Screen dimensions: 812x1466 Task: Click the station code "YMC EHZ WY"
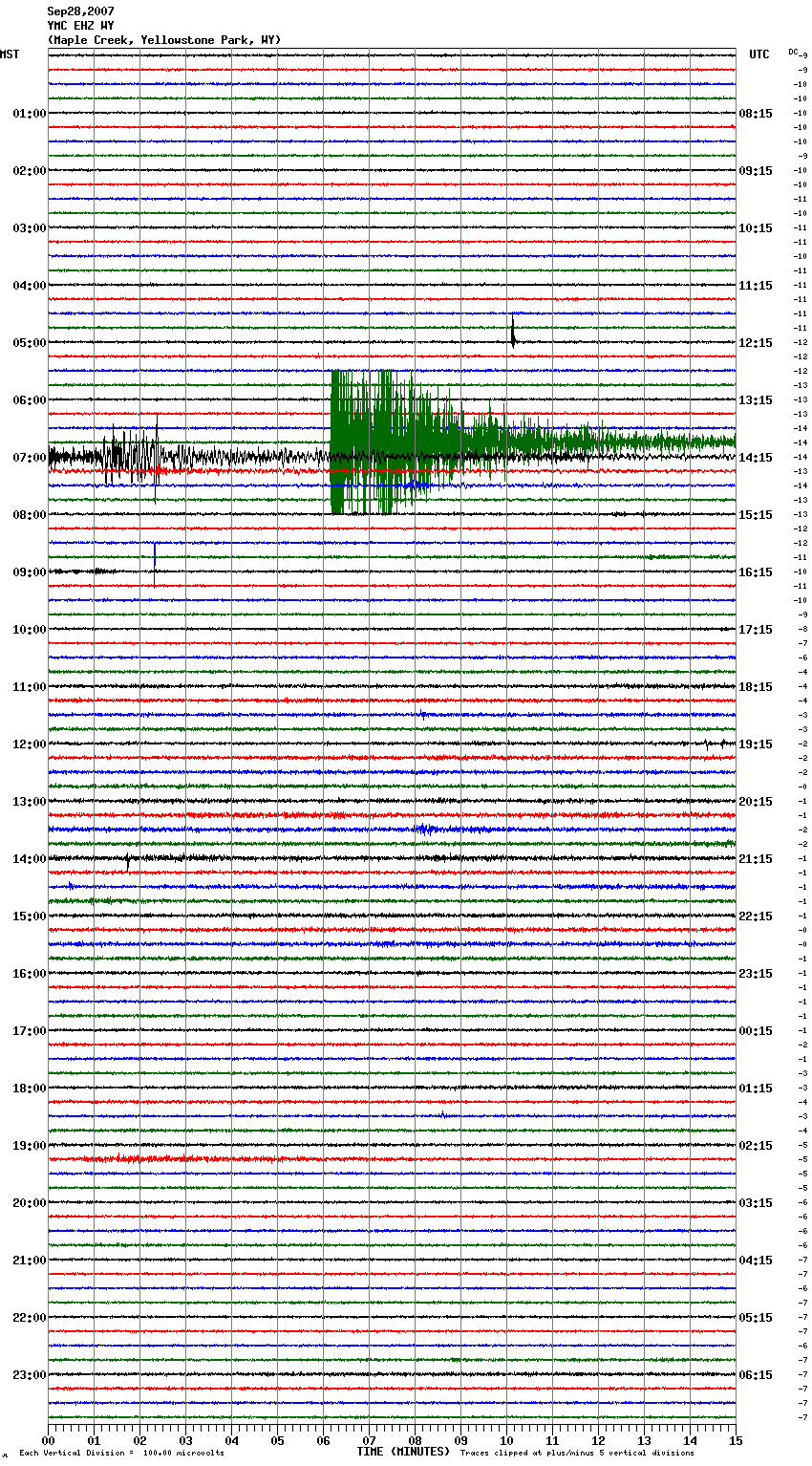point(81,26)
